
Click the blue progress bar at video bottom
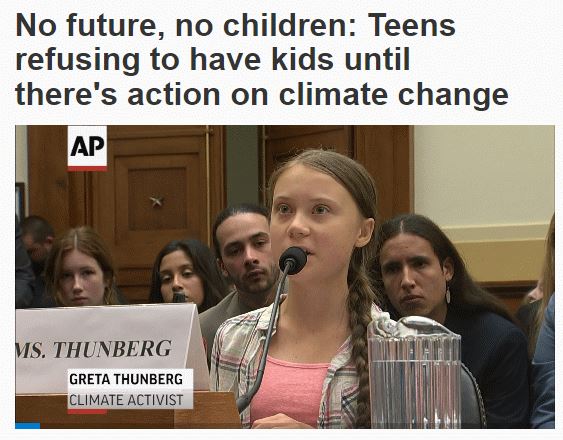28,426
